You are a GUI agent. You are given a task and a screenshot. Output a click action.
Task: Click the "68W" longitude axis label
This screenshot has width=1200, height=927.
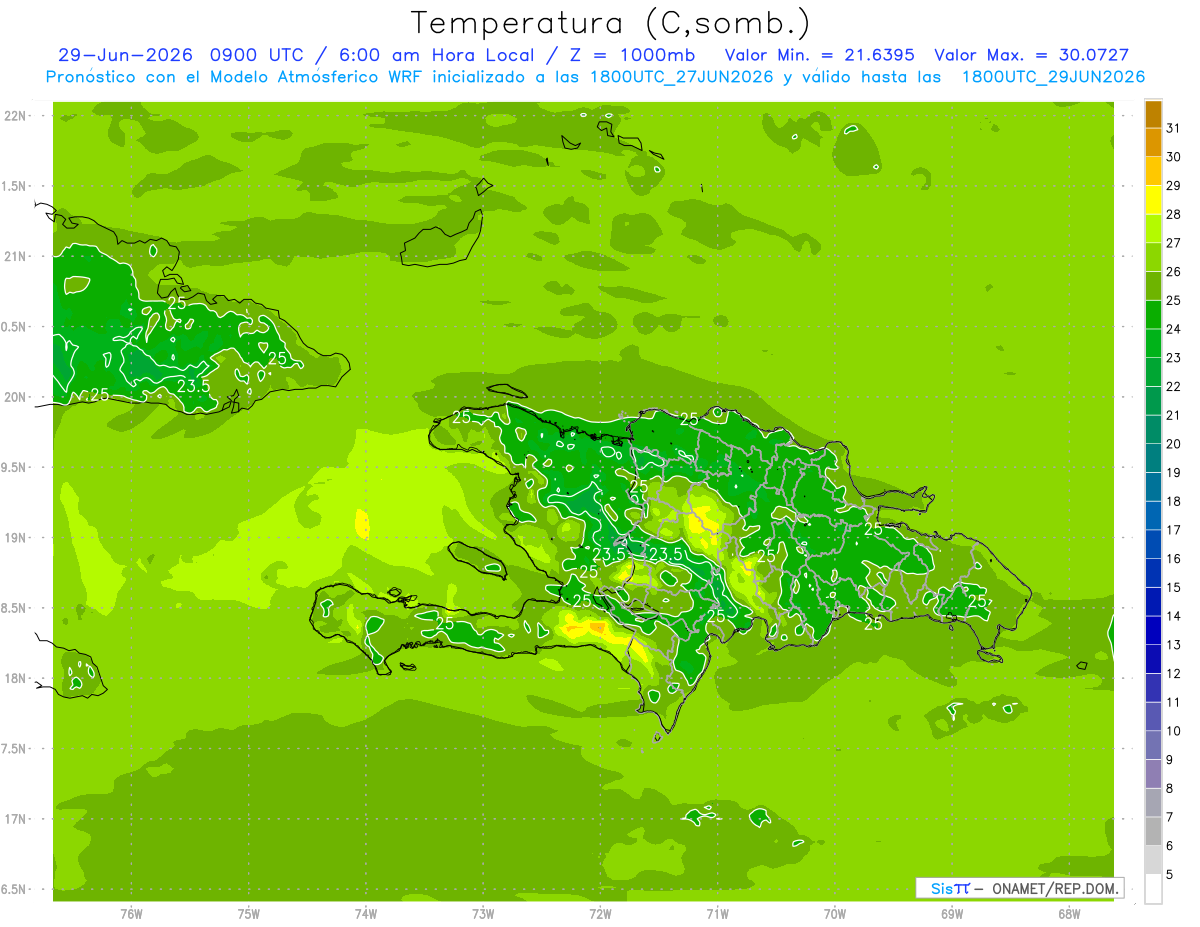tap(1068, 914)
